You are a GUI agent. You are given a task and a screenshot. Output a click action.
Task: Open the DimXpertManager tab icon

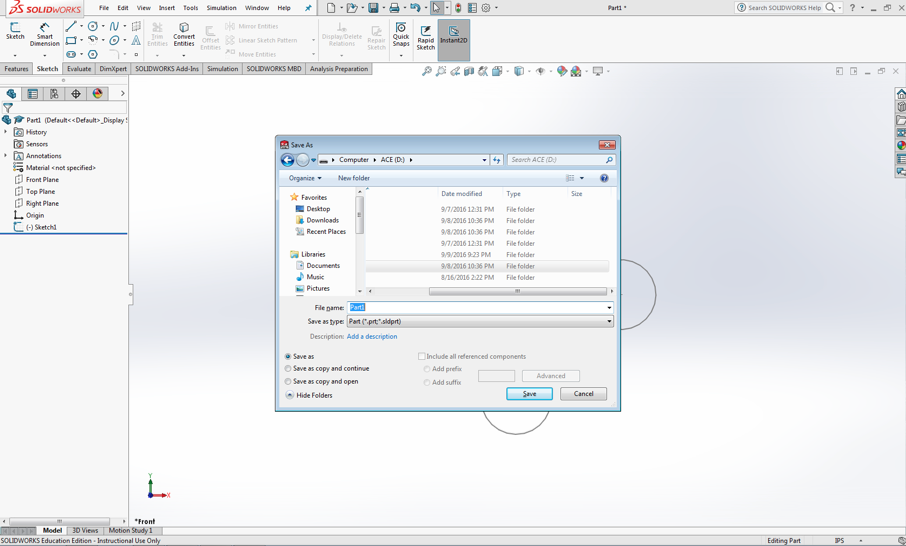pyautogui.click(x=76, y=94)
